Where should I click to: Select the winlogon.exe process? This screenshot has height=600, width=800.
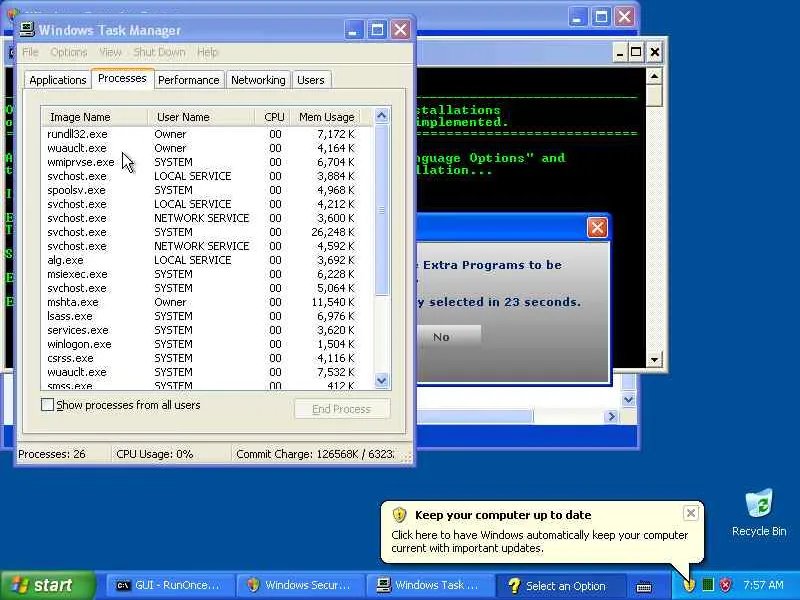point(207,344)
